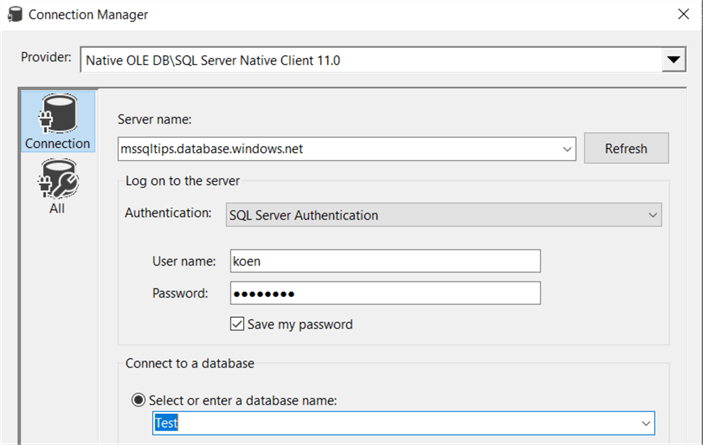This screenshot has width=703, height=445.
Task: Expand the Authentication dropdown chevron
Action: coord(653,215)
